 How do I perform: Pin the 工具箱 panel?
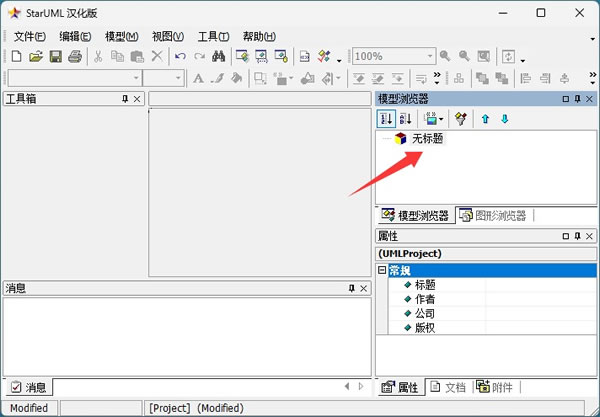(125, 99)
